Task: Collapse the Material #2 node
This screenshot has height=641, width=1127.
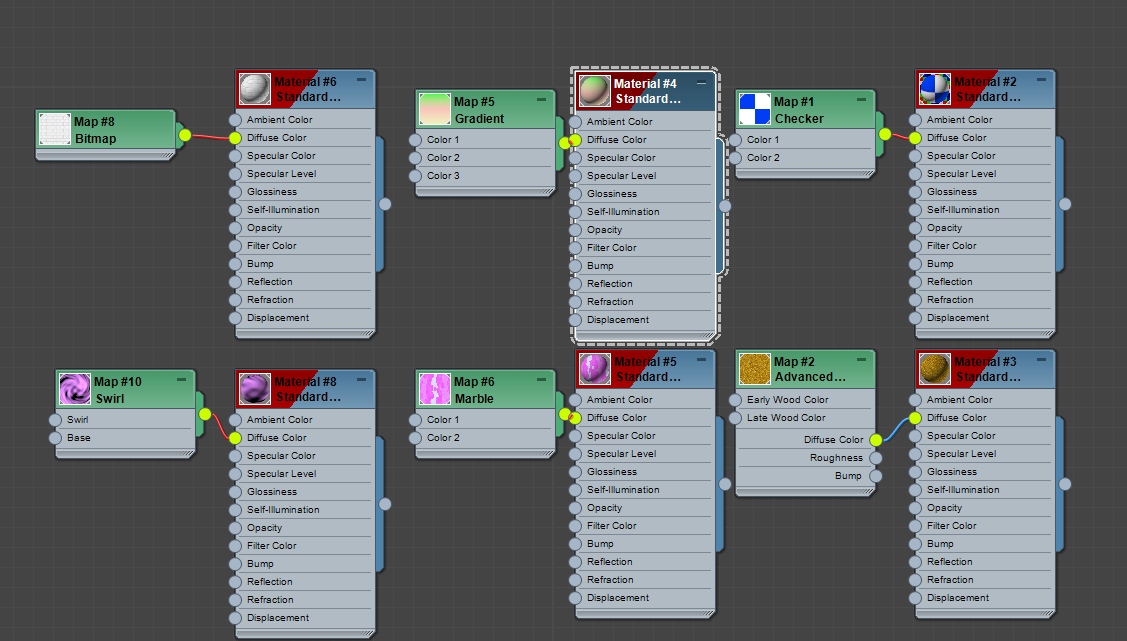Action: (1041, 80)
